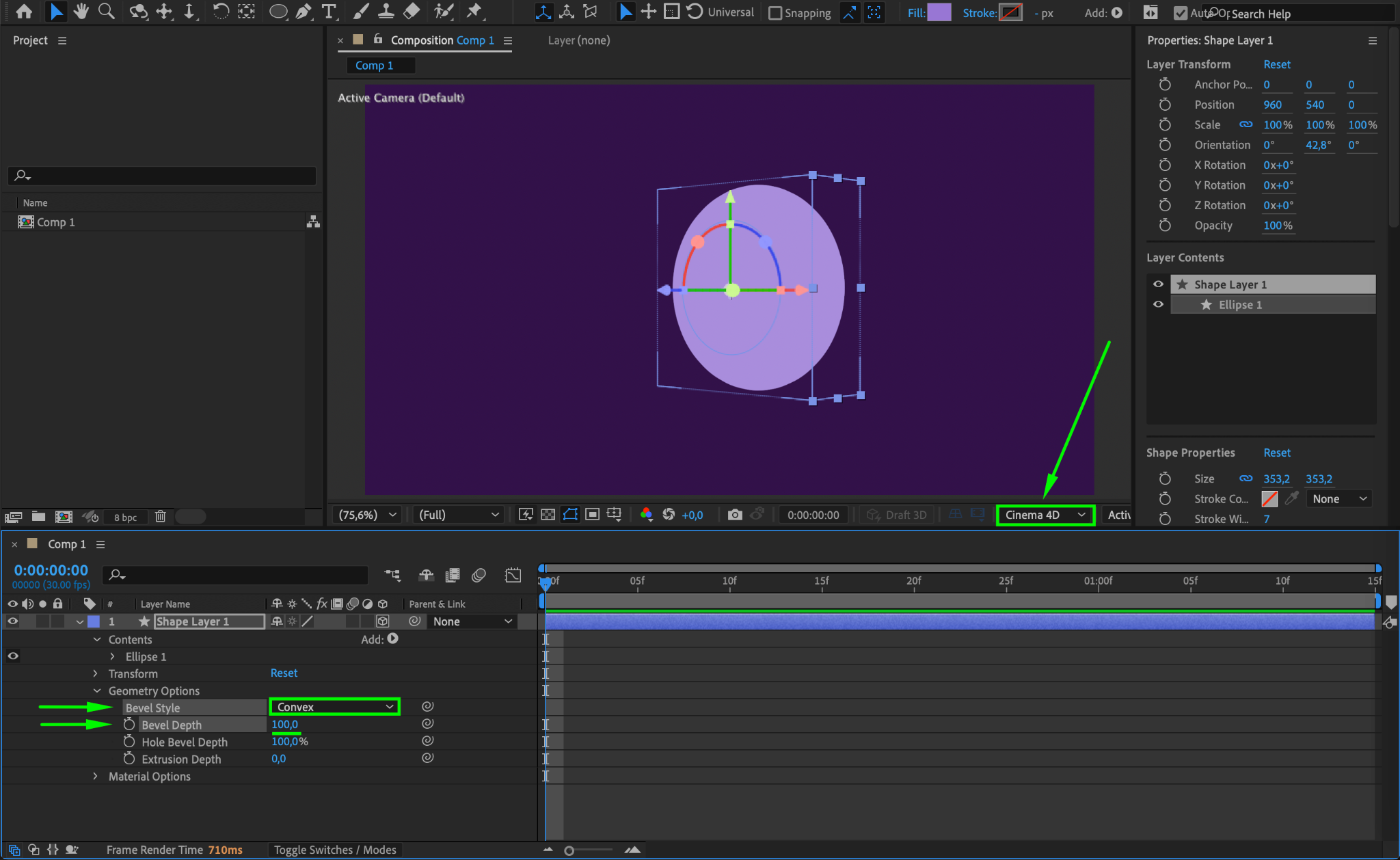Select the Ellipse shape tool
The image size is (1400, 860).
coord(278,12)
